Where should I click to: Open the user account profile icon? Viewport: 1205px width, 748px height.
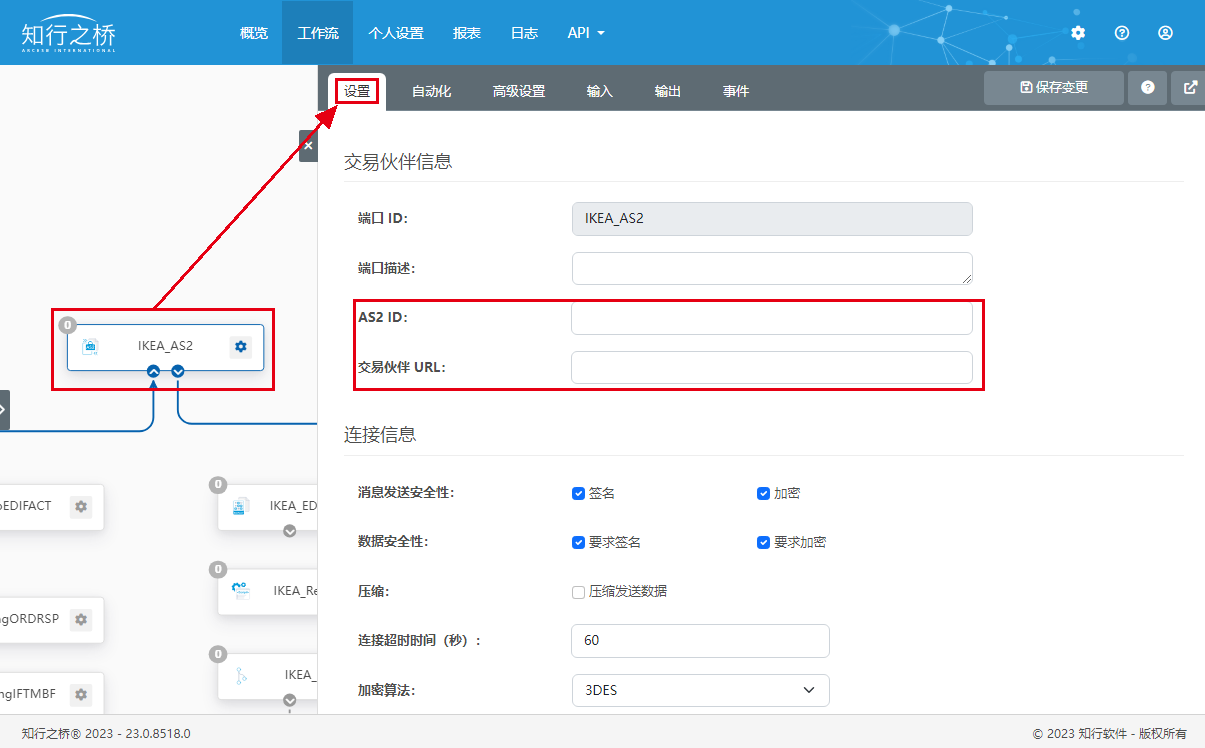tap(1165, 33)
